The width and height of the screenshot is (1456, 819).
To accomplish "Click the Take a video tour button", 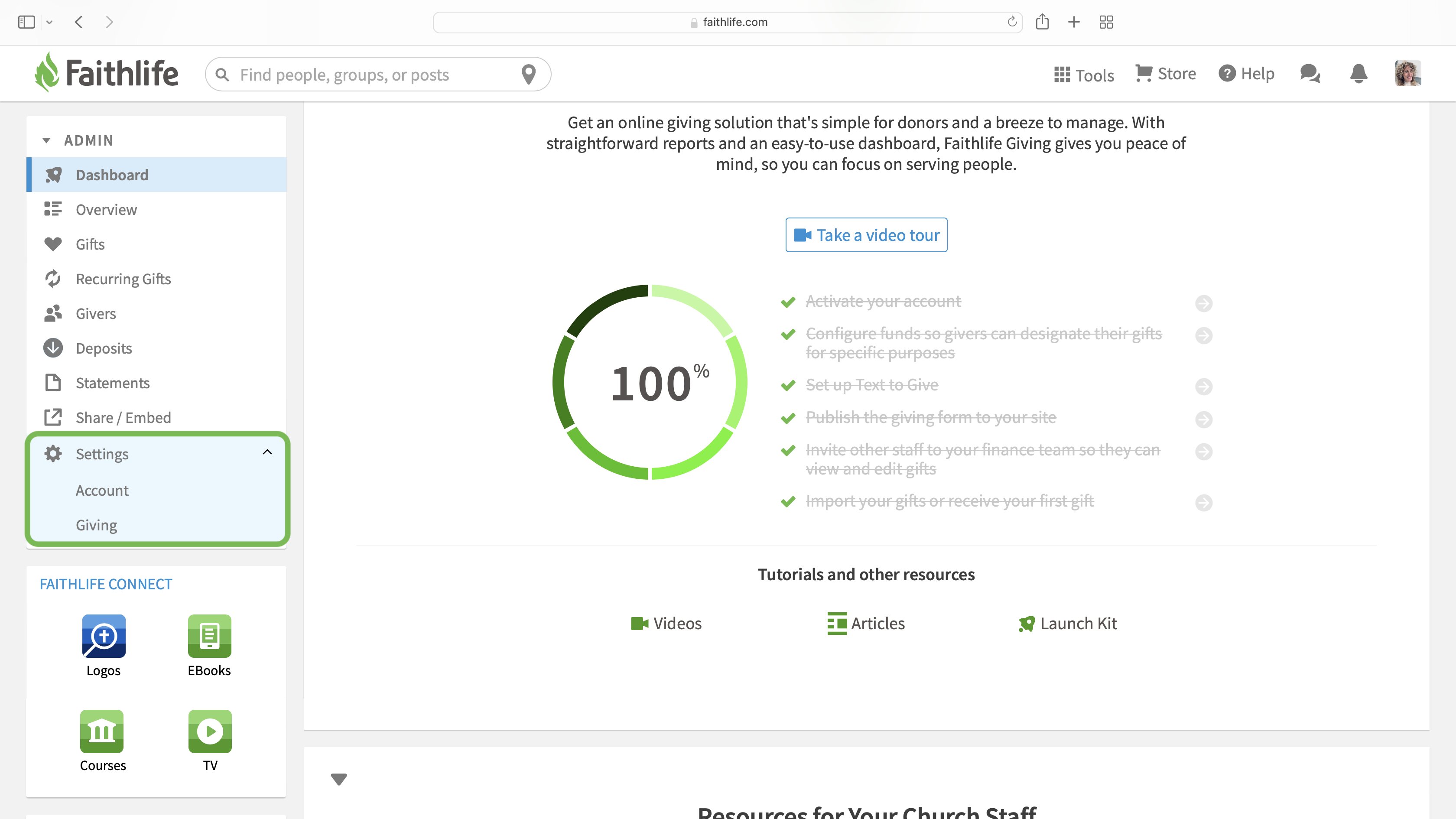I will click(x=866, y=234).
